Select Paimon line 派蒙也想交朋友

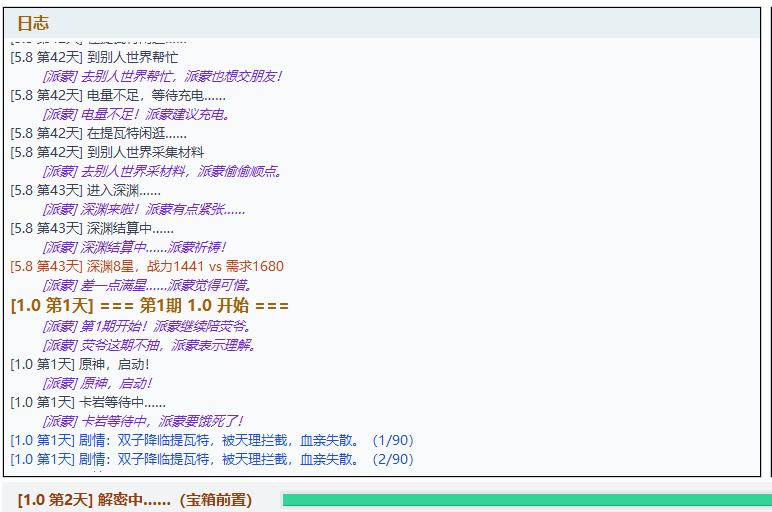tap(162, 76)
